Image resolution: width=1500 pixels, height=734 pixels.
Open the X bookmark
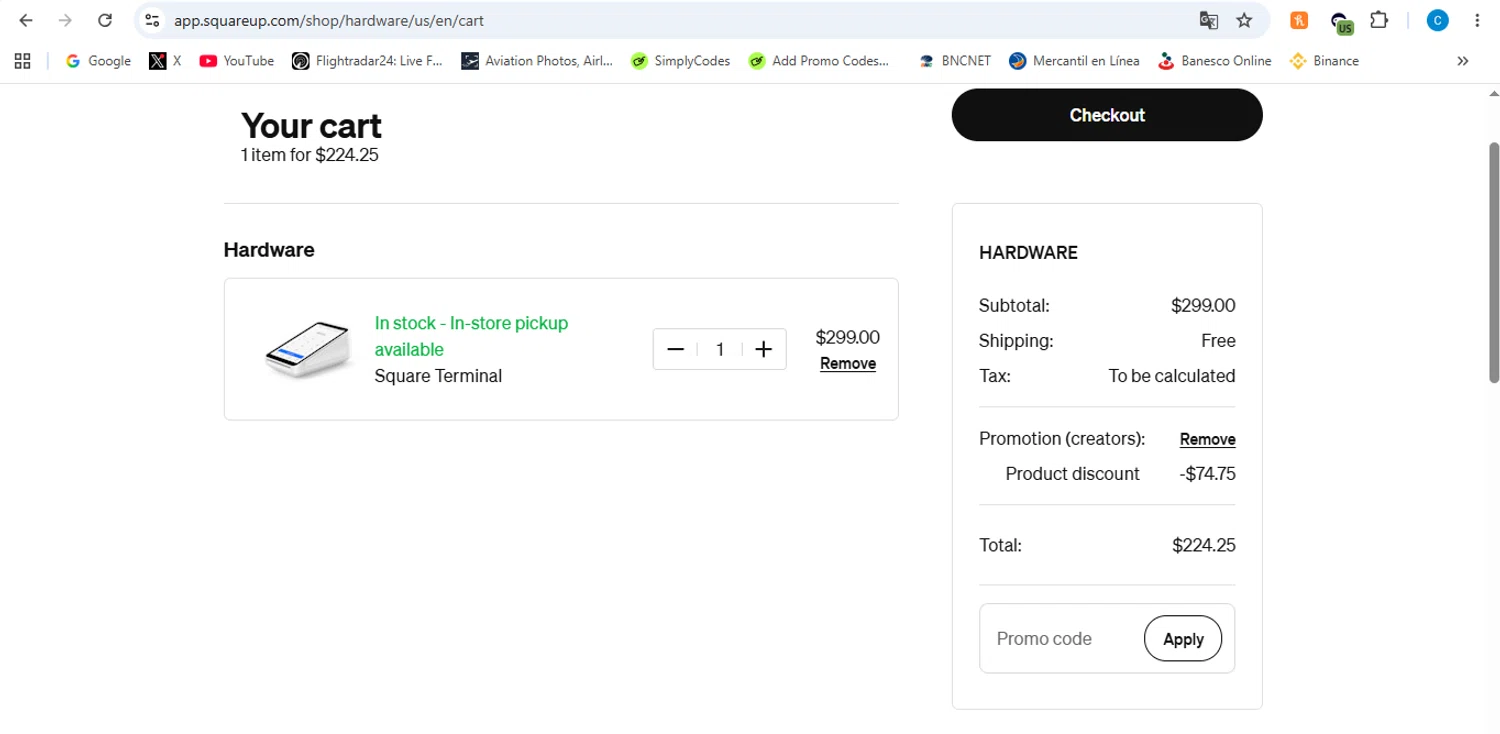pyautogui.click(x=165, y=61)
